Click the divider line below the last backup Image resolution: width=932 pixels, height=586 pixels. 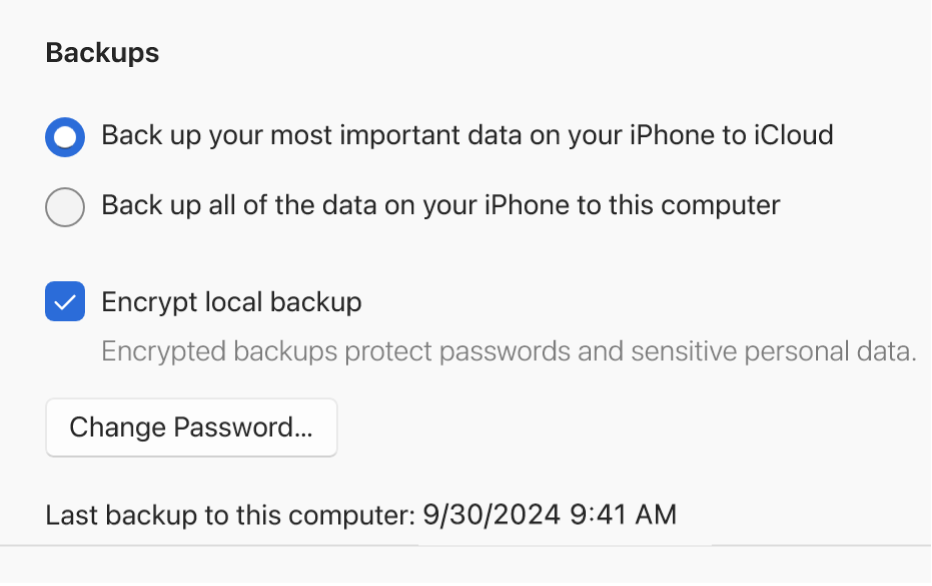465,546
